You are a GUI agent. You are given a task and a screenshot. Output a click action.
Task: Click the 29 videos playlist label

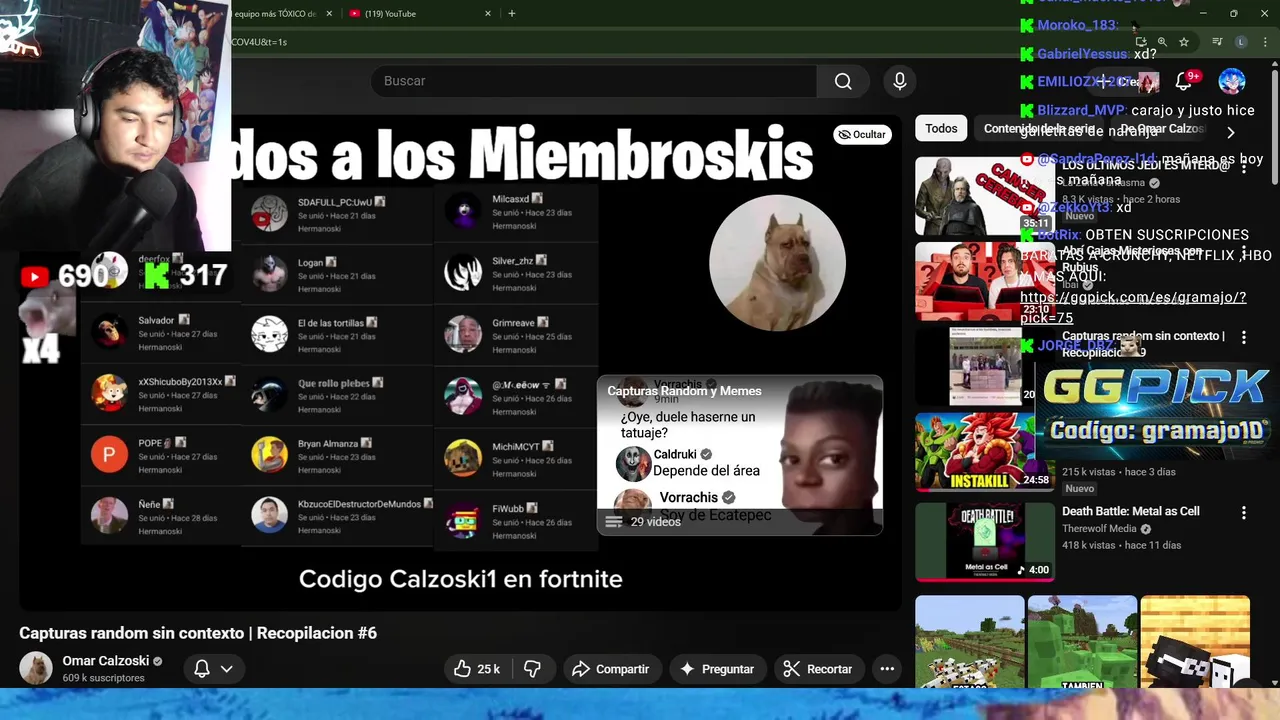pos(655,522)
